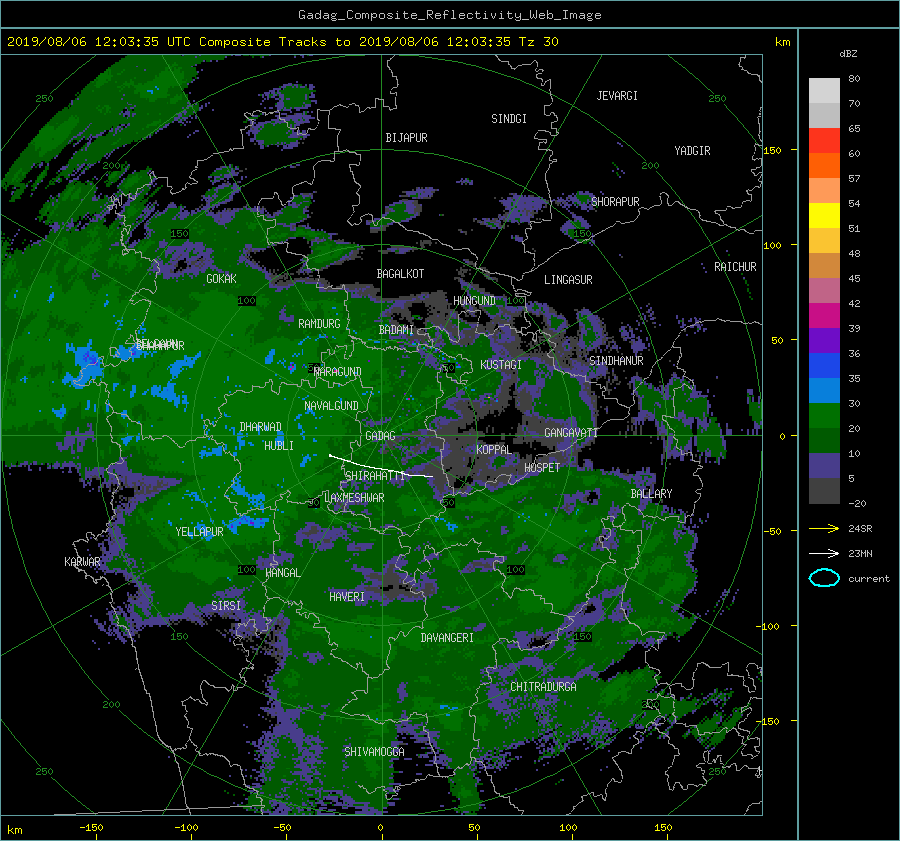Select the YELLAPUR city label
Screen dimensions: 900x841
(x=199, y=532)
